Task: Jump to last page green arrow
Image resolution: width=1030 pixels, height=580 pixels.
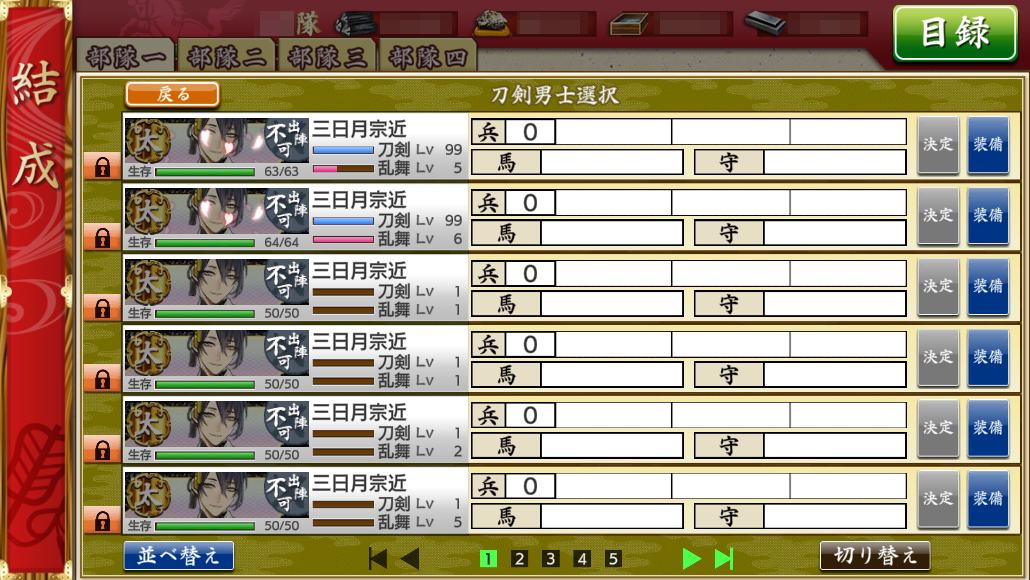Action: click(x=724, y=559)
